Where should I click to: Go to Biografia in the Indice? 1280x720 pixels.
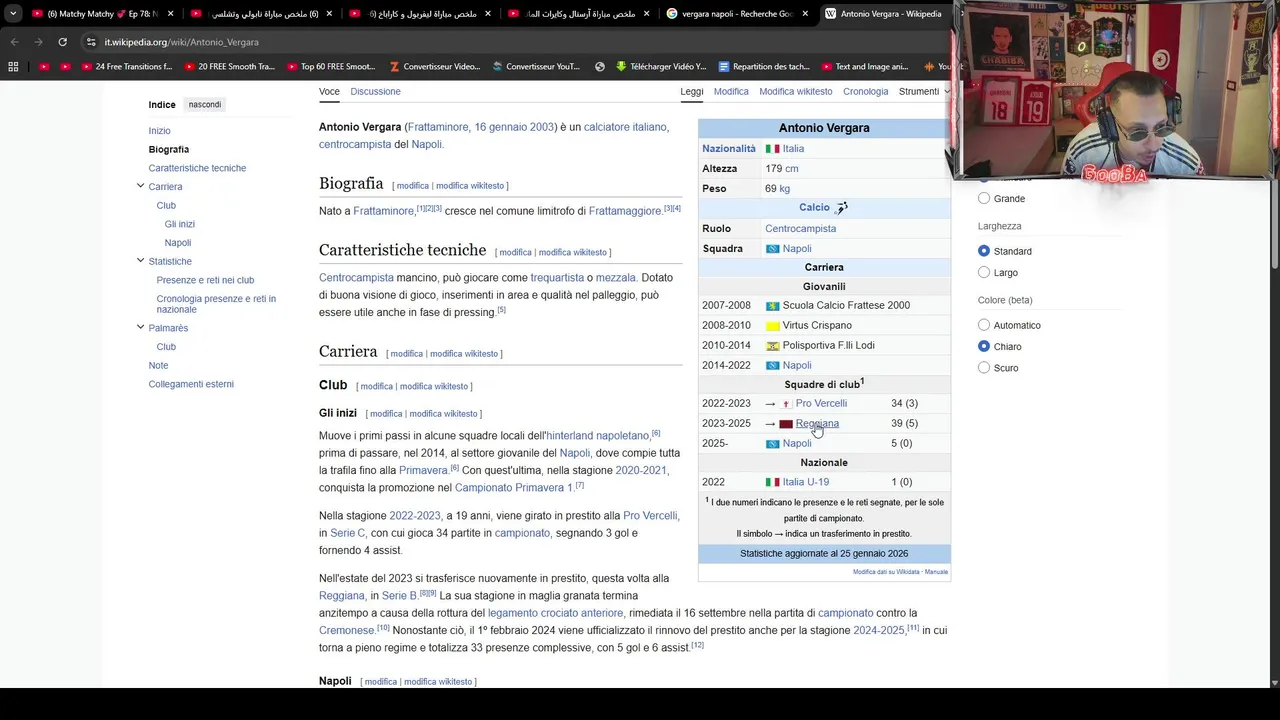click(x=169, y=149)
